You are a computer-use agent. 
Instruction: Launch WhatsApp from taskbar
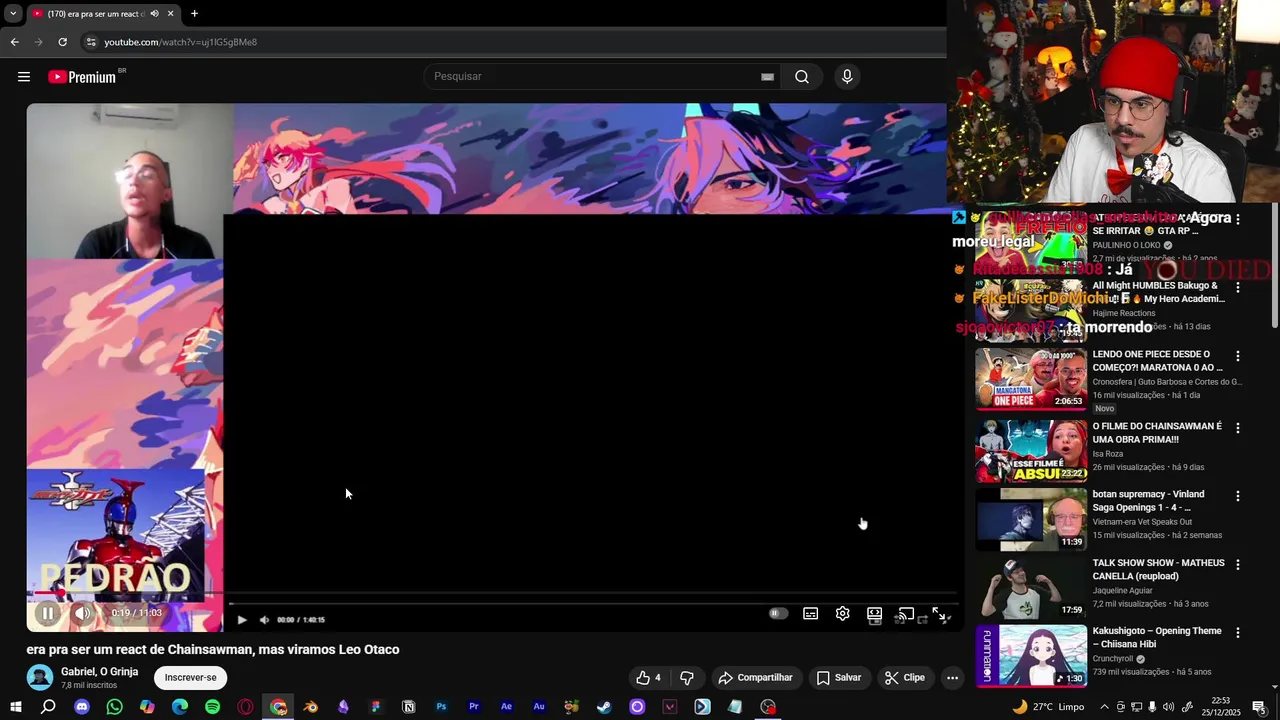(114, 707)
